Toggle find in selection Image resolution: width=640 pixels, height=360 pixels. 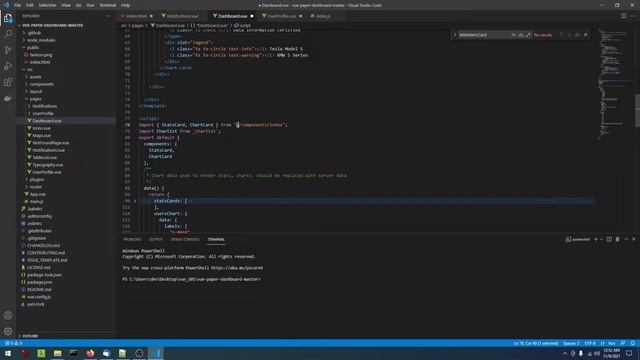tap(577, 35)
